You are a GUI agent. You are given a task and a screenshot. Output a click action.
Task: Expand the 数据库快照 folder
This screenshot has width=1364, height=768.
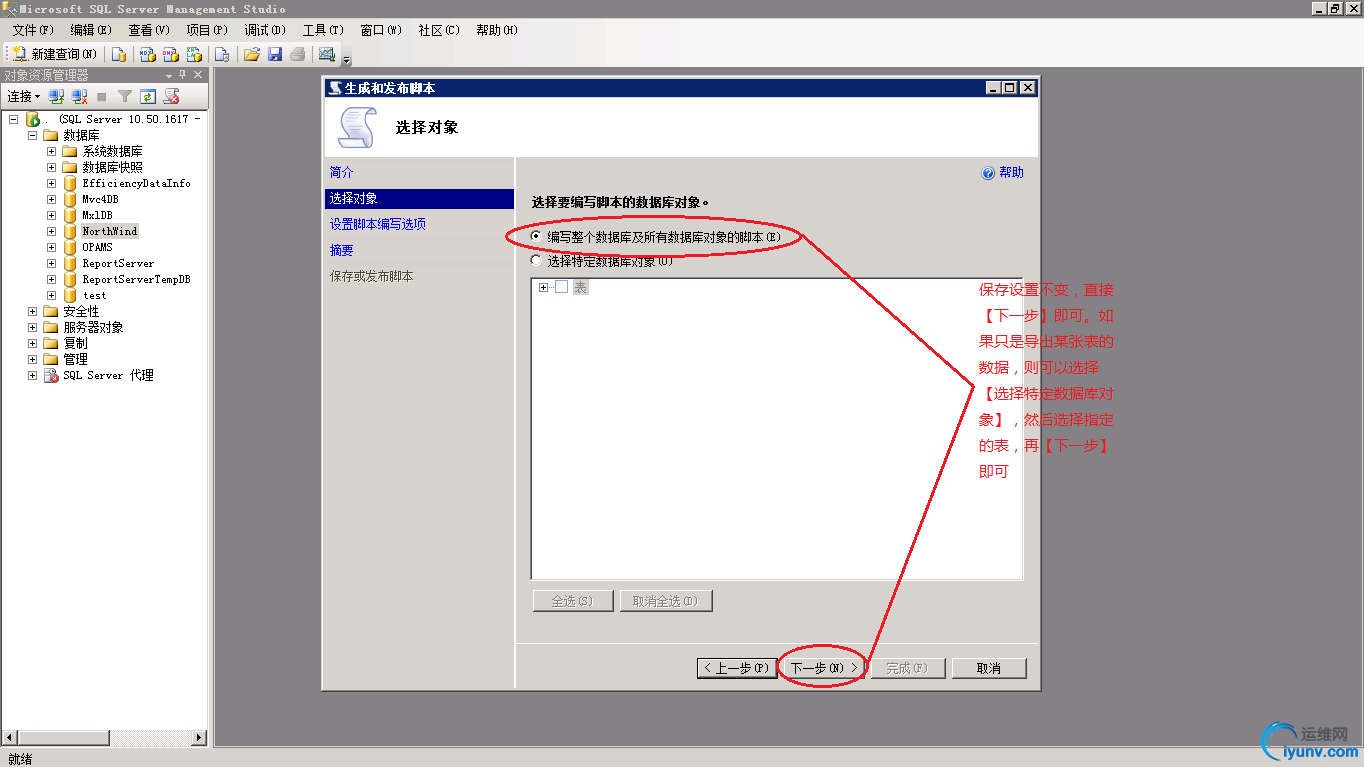(x=51, y=167)
